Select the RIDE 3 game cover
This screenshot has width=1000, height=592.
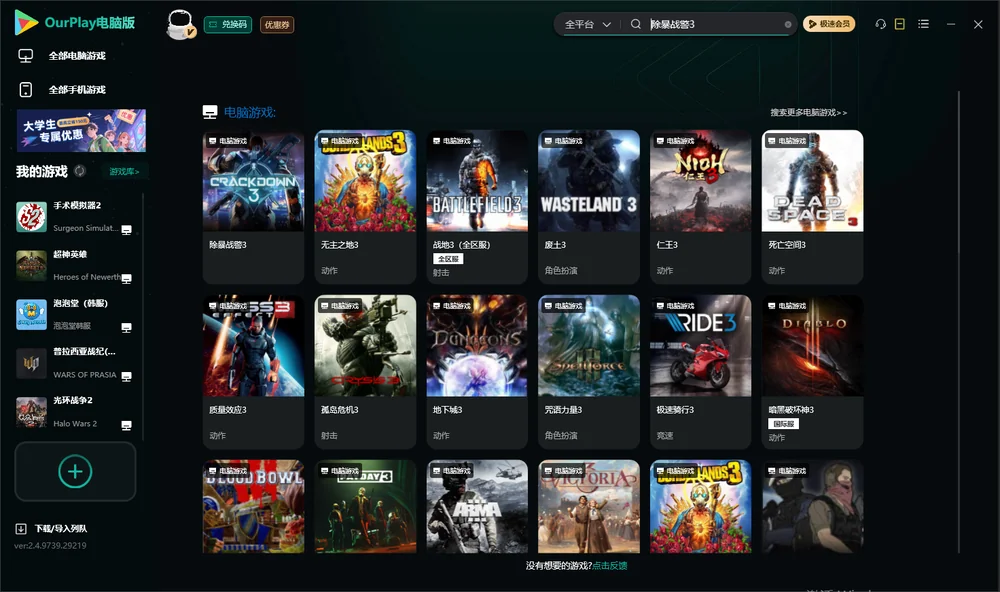pos(700,346)
